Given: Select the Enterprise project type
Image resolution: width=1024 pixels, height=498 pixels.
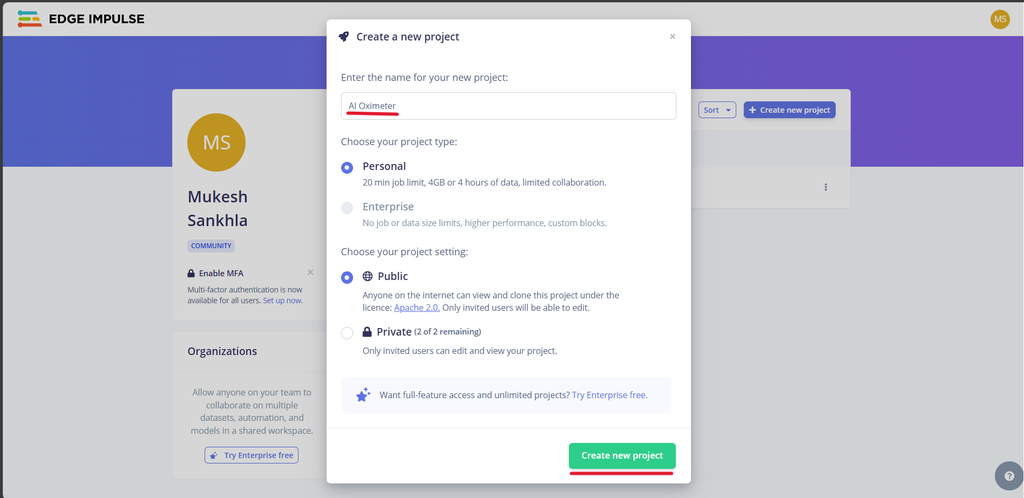Looking at the screenshot, I should [x=347, y=208].
